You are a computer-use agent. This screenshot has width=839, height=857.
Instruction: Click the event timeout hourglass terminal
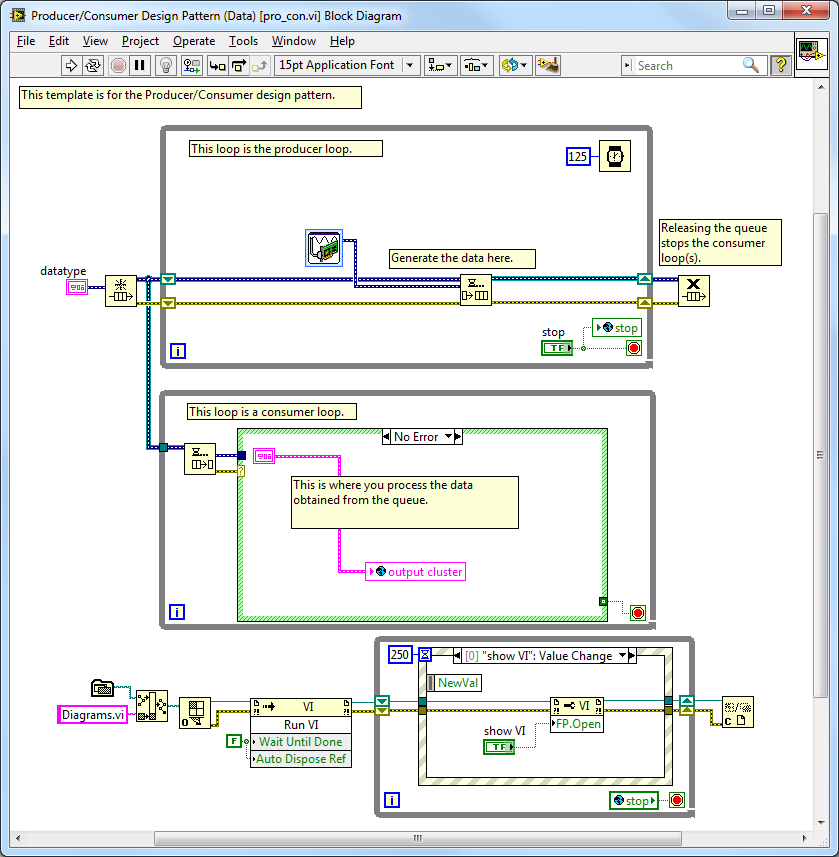coord(425,654)
